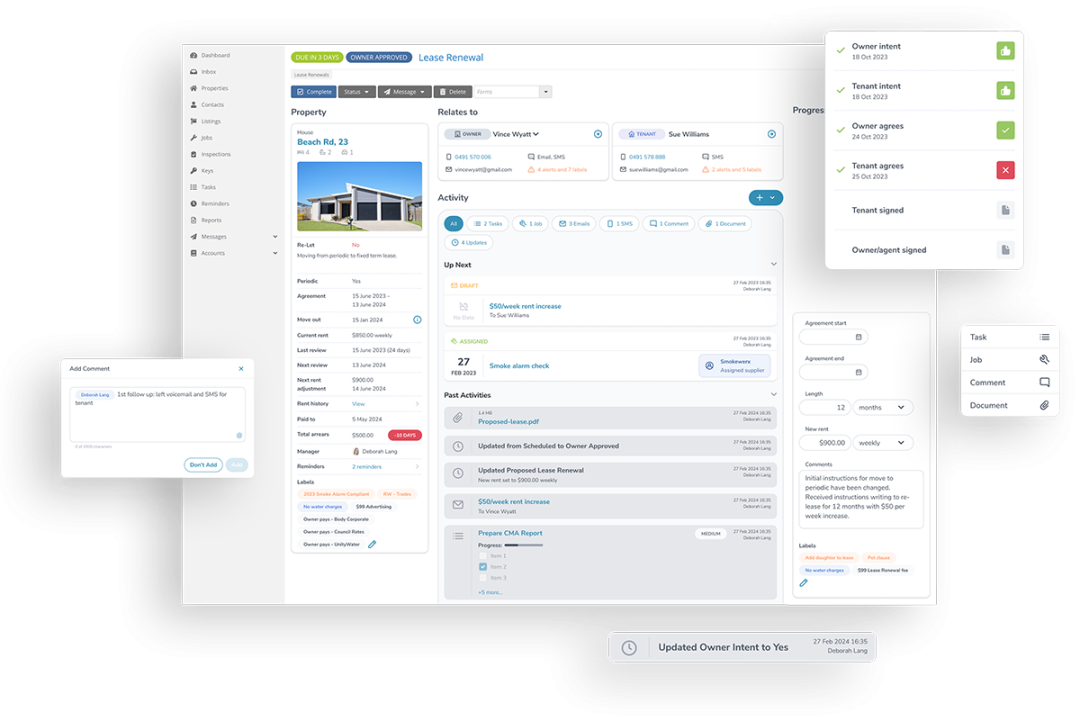Select the Document paperclip icon in the menu
The image size is (1080, 721).
1043,405
